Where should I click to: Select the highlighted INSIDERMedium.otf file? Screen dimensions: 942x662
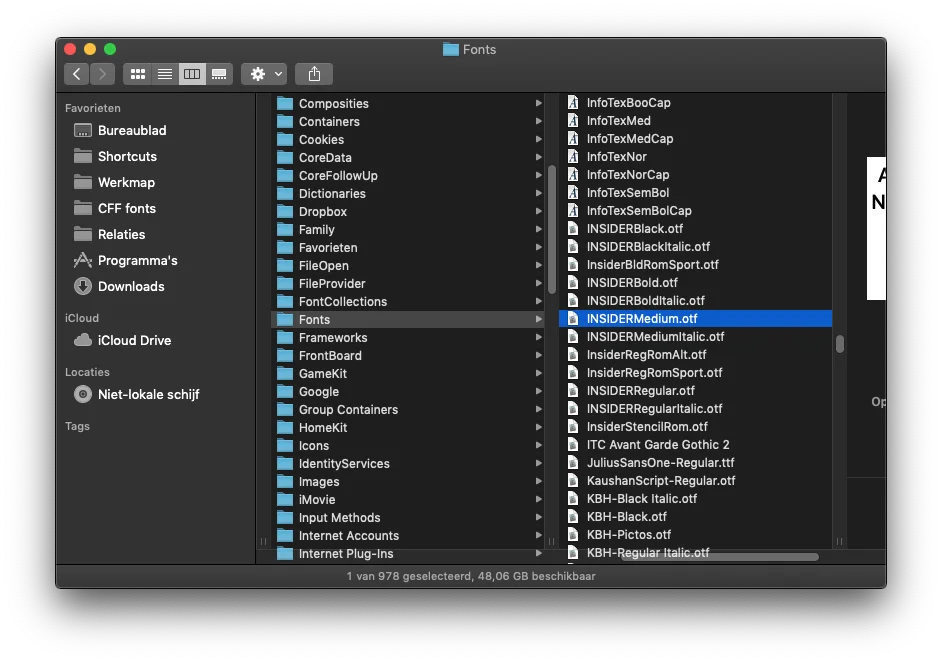point(696,319)
